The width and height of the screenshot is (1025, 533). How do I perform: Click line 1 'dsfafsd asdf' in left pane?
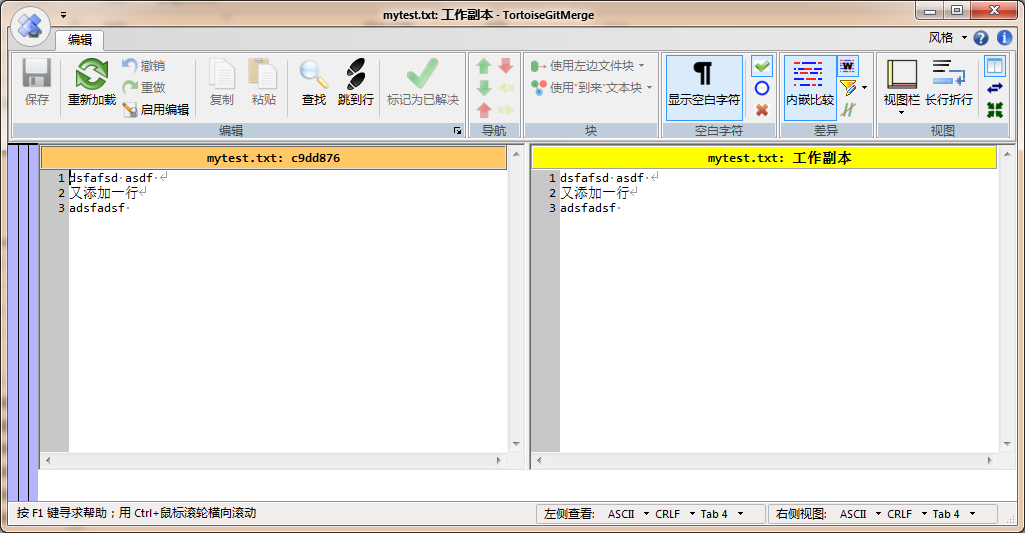click(x=111, y=178)
